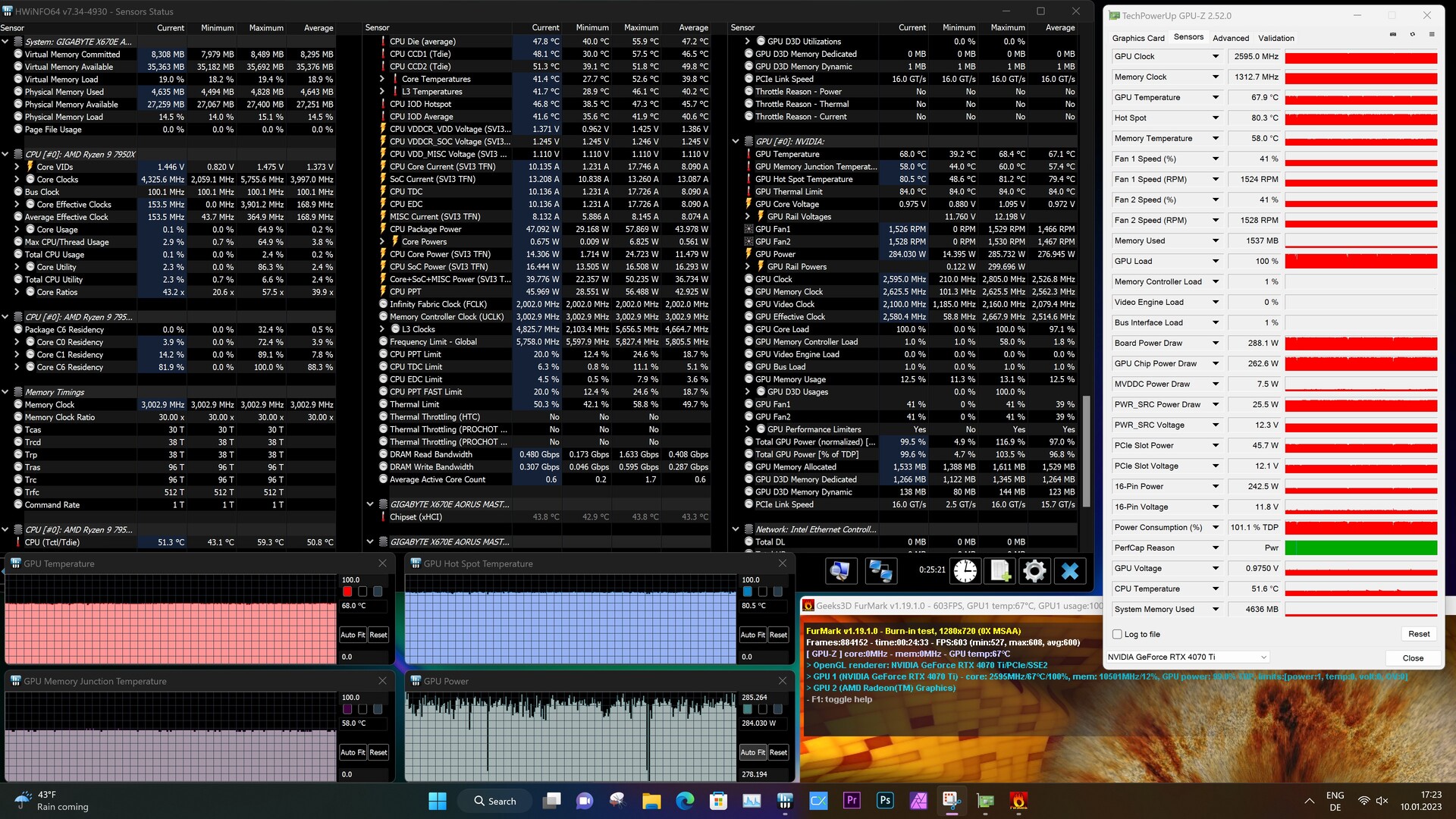The image size is (1456, 819).
Task: Open Premiere Pro from the taskbar
Action: click(x=852, y=800)
